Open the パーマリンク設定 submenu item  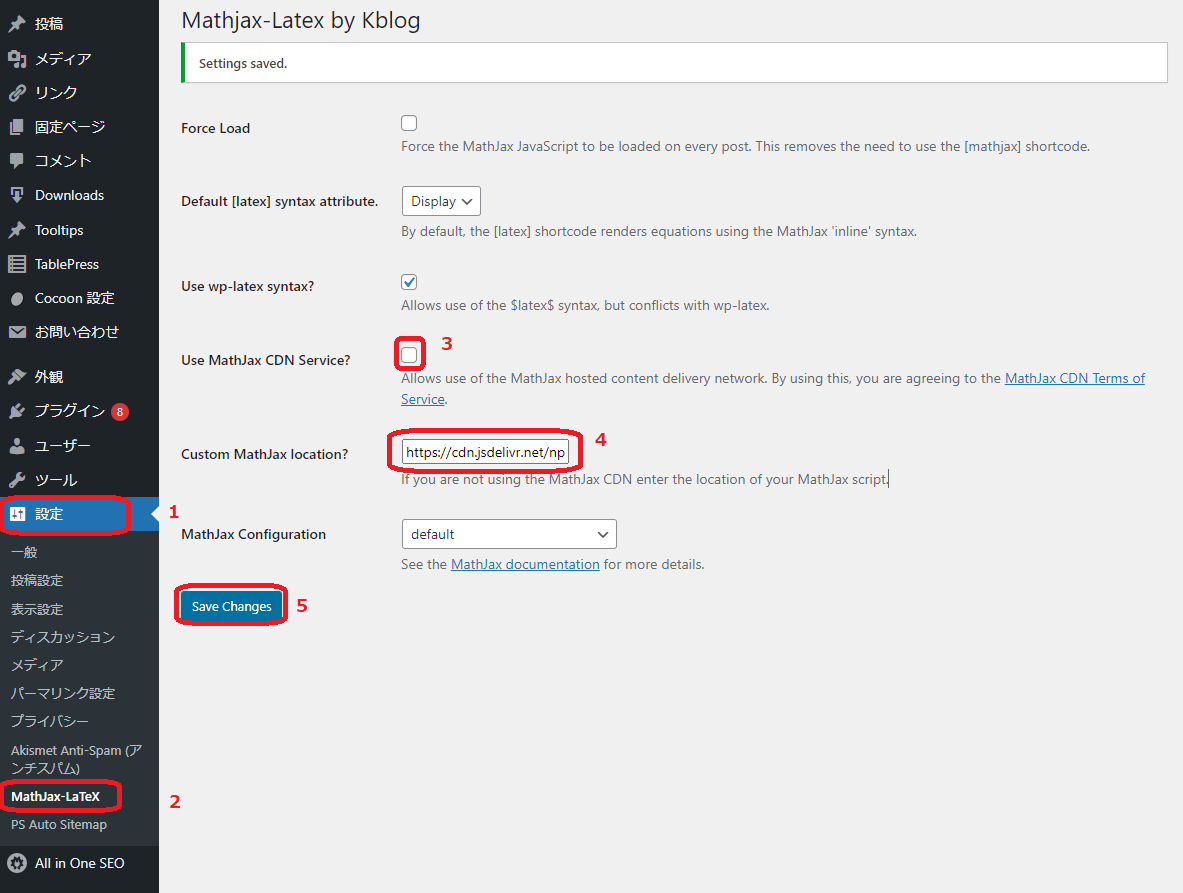tap(63, 693)
